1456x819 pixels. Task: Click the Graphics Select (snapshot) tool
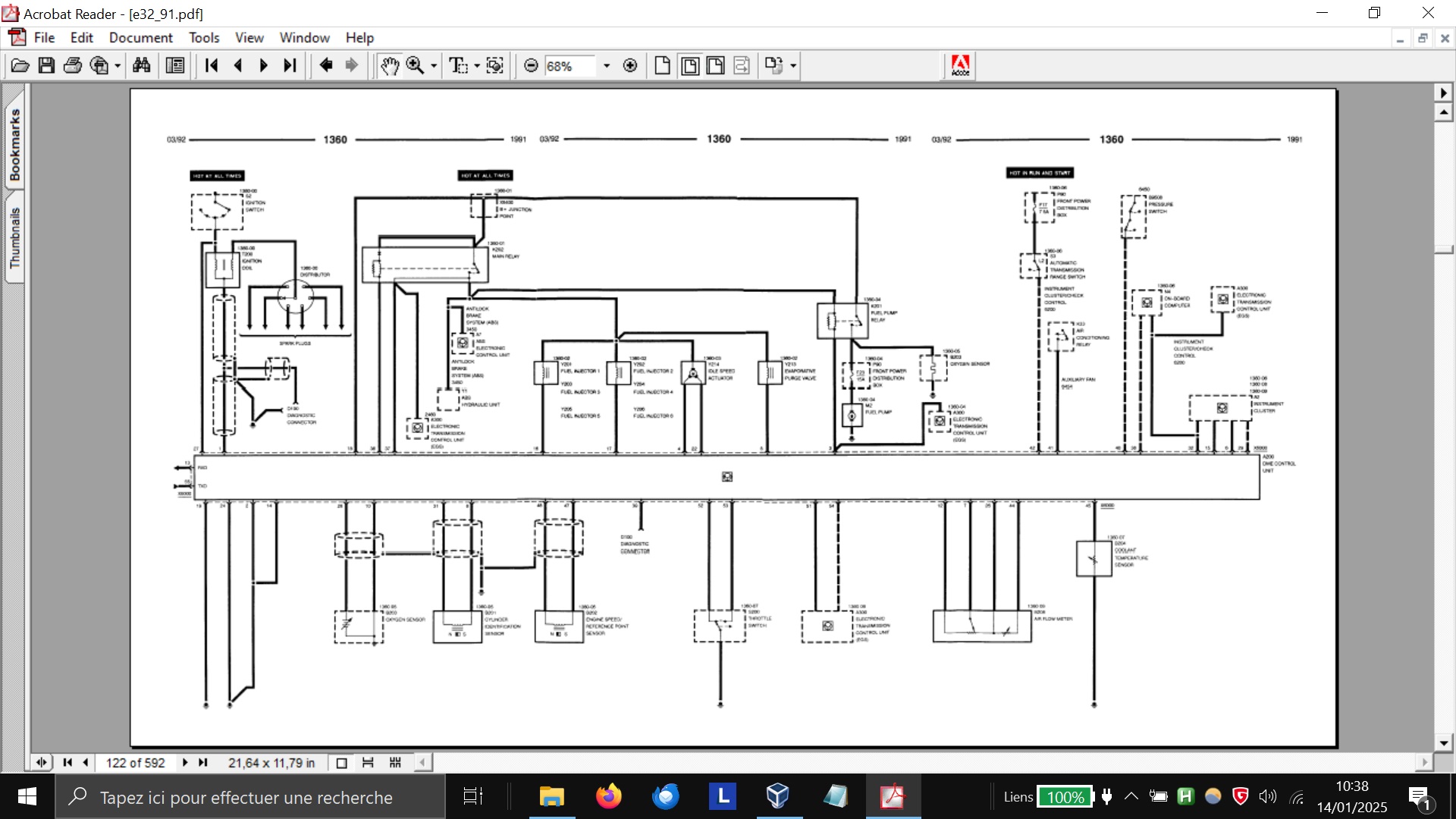coord(495,66)
